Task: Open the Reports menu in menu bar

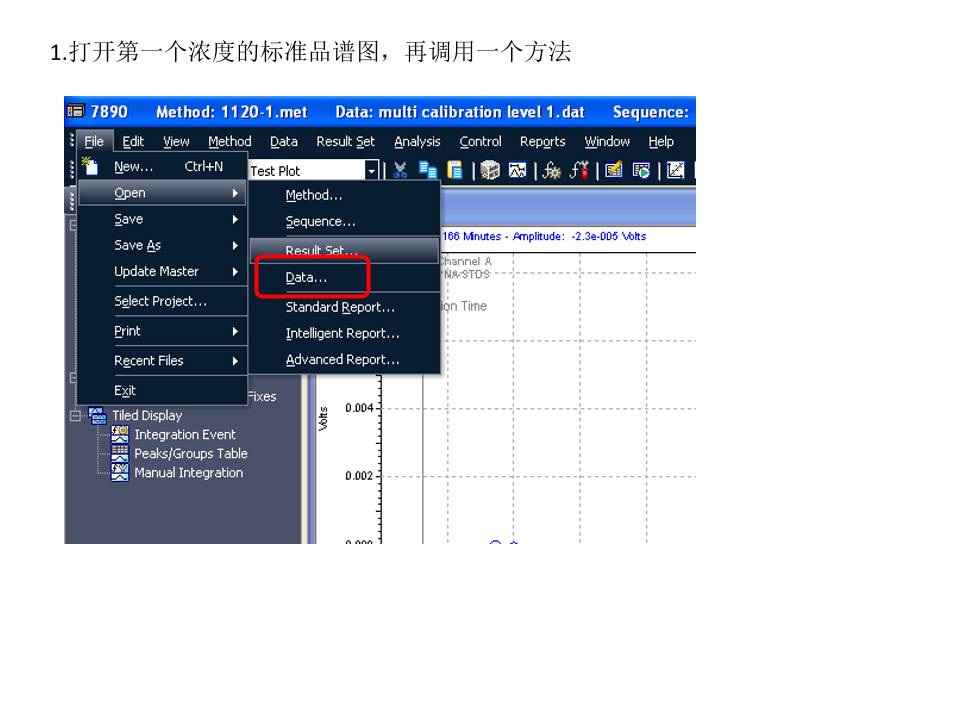Action: pyautogui.click(x=542, y=142)
